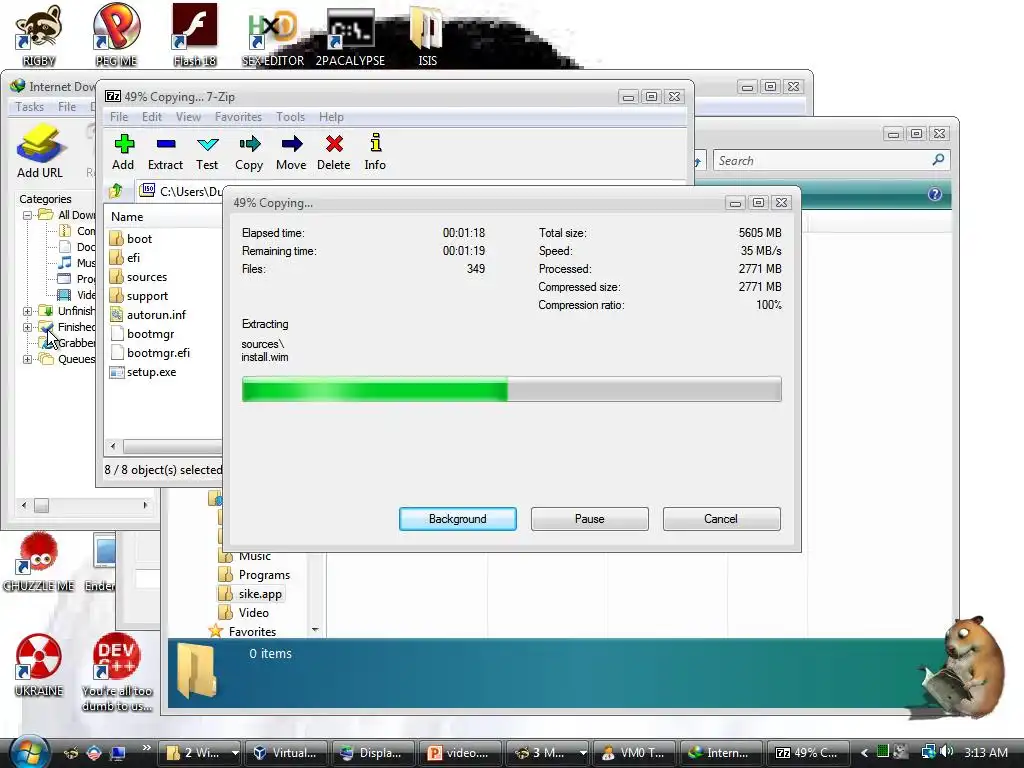
Task: Click the Add toolbar icon in 7-Zip
Action: click(x=123, y=152)
